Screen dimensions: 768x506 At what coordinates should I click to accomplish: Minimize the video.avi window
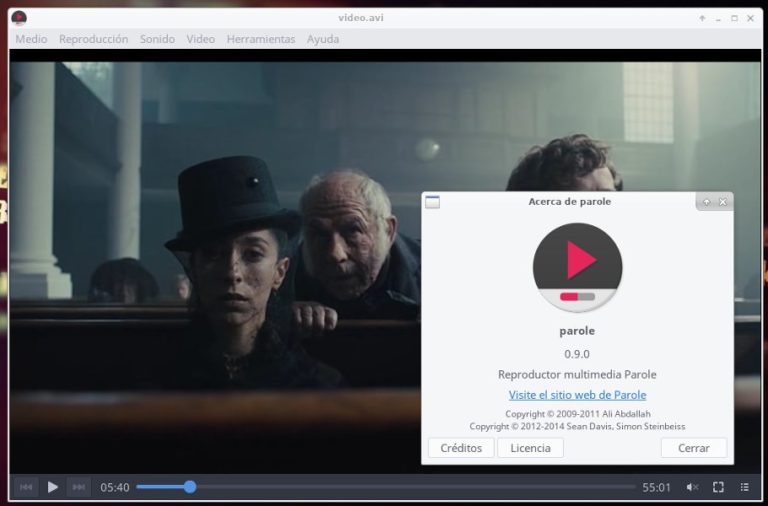(718, 18)
